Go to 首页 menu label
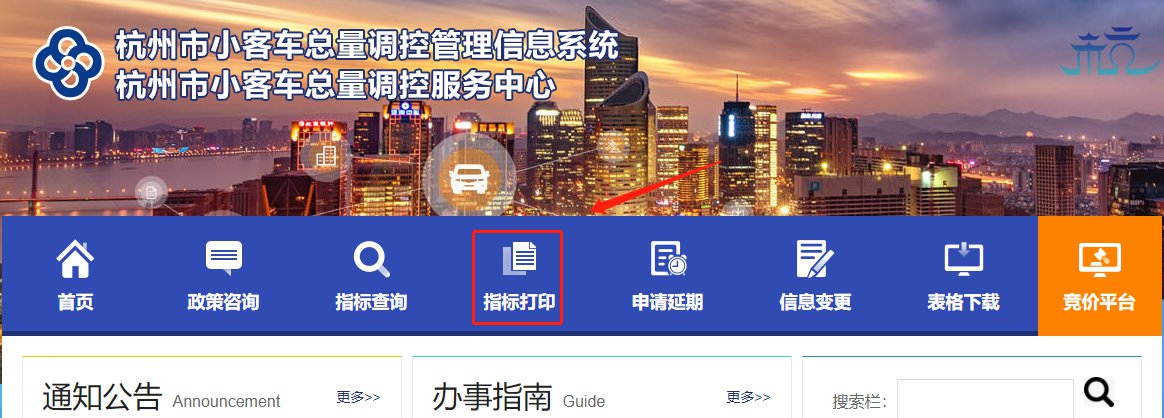This screenshot has height=418, width=1164. click(x=75, y=303)
